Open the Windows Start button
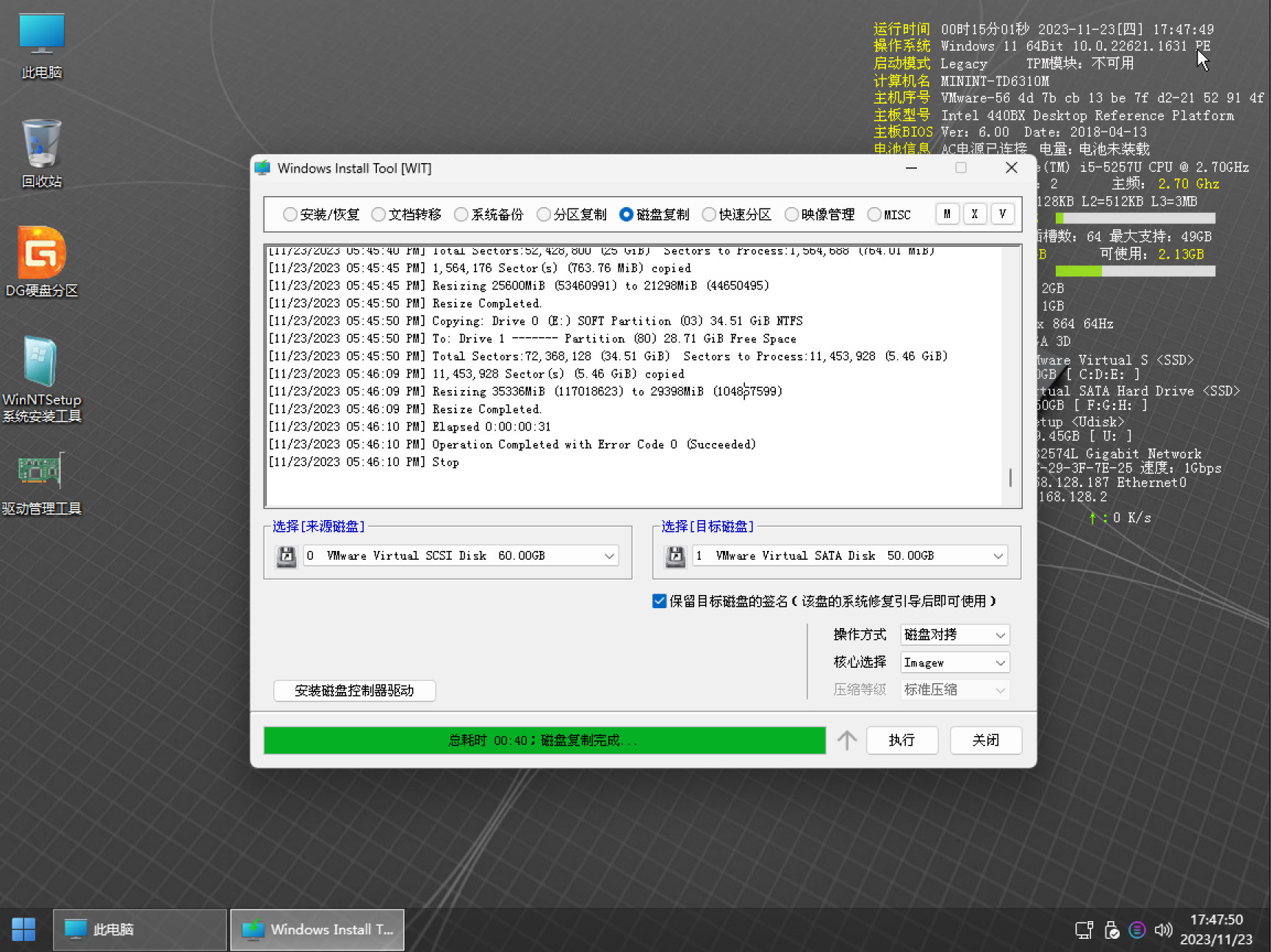The image size is (1271, 952). (24, 929)
